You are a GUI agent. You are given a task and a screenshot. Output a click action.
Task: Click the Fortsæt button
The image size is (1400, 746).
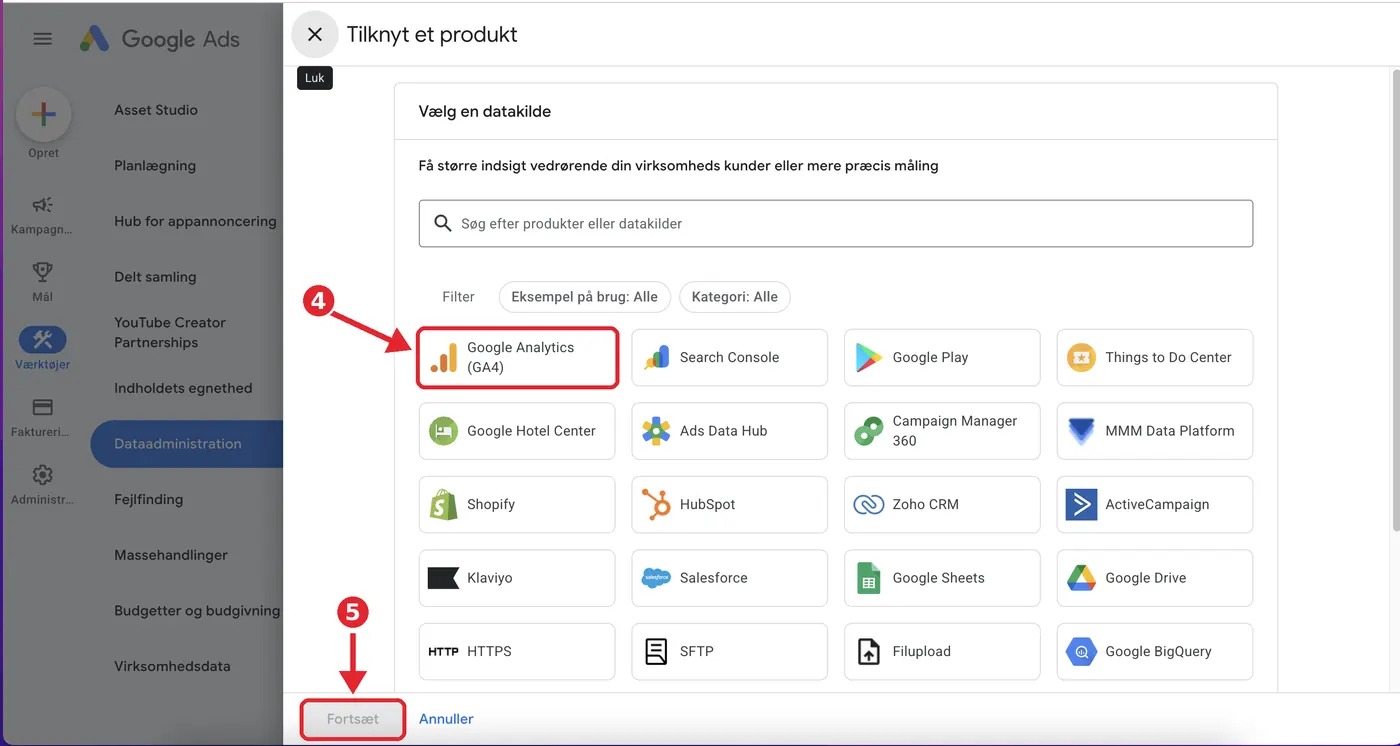tap(353, 719)
